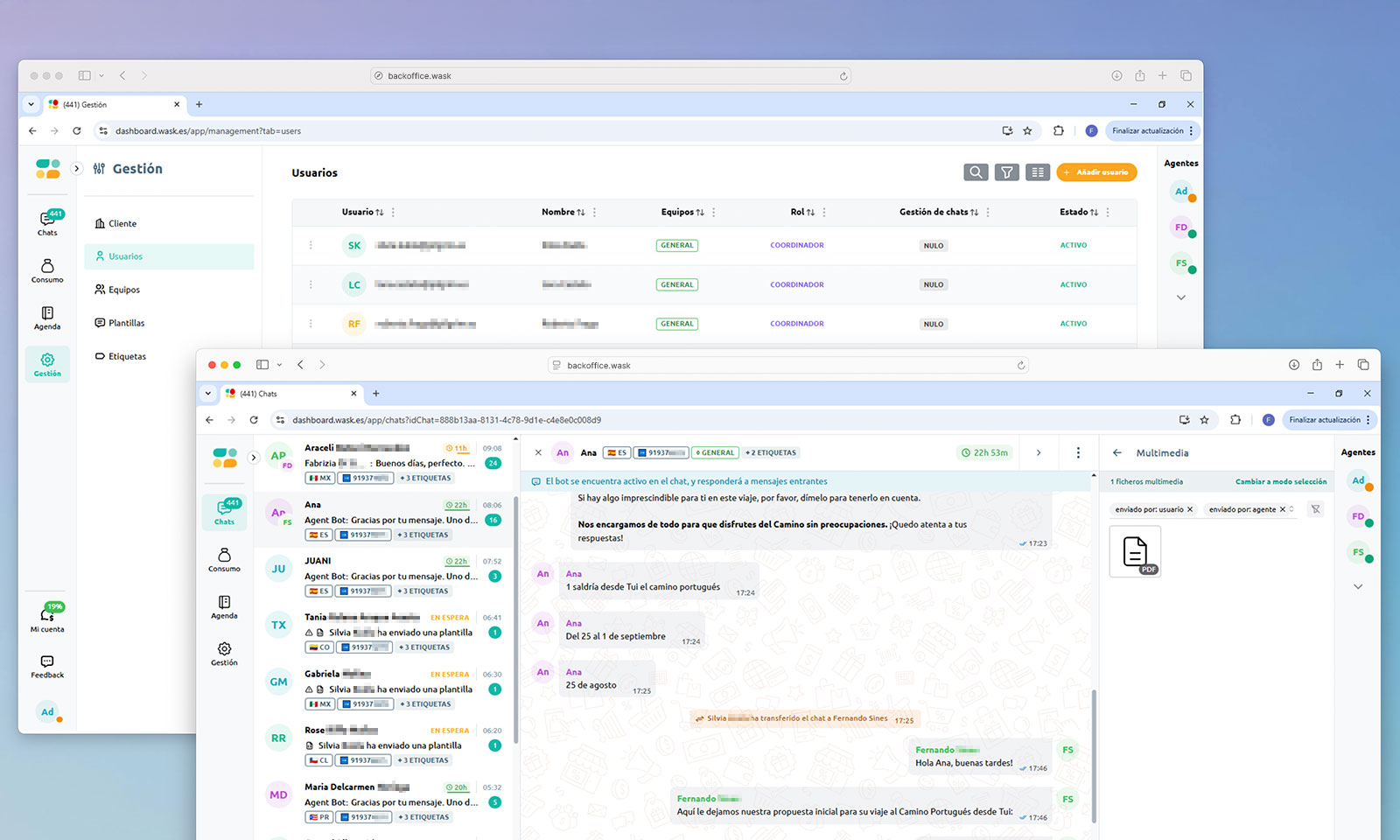Click the columns view icon above Usuarios table

coord(1038,172)
